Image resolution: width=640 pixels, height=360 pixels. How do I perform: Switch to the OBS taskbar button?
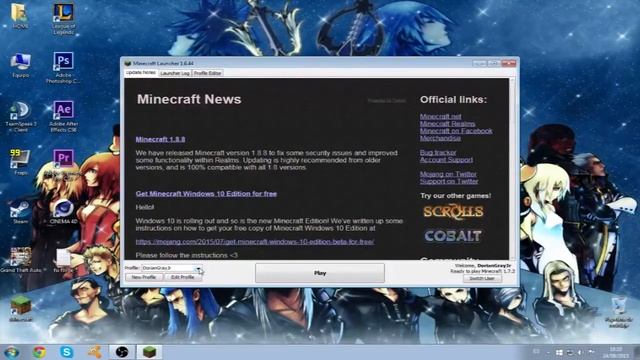pyautogui.click(x=122, y=352)
